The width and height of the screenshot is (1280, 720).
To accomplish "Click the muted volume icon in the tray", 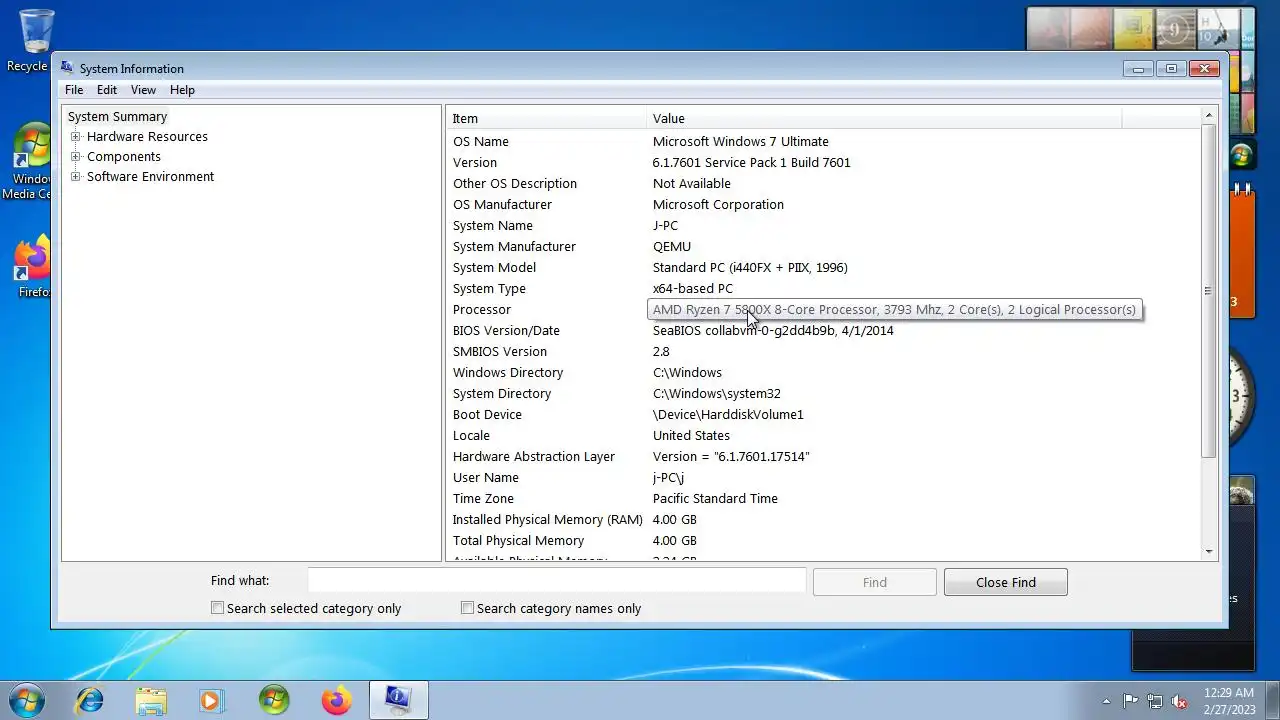I will [x=1179, y=701].
